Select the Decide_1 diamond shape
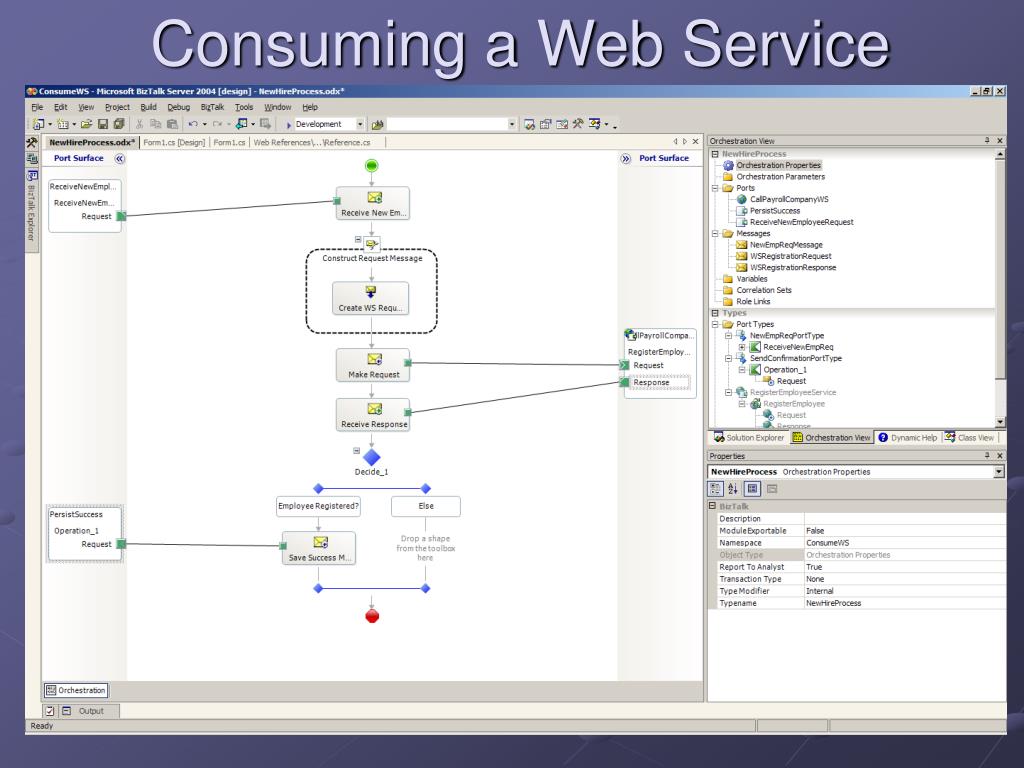1024x768 pixels. (x=372, y=457)
